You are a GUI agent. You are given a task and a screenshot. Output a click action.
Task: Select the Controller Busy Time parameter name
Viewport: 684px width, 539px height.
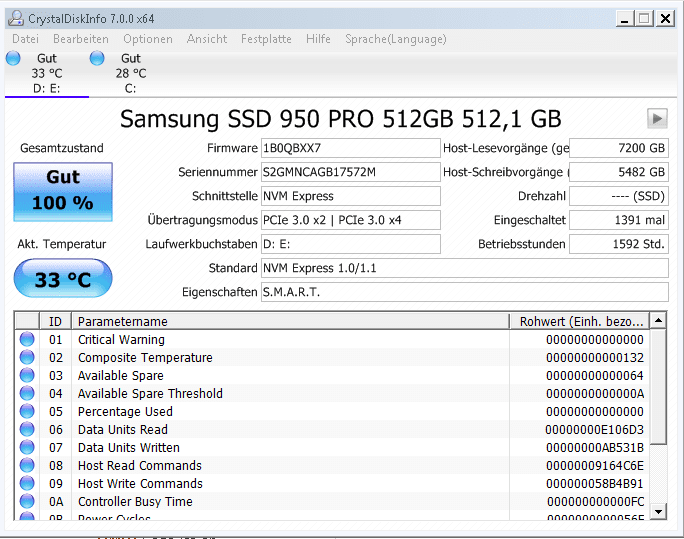[x=135, y=501]
